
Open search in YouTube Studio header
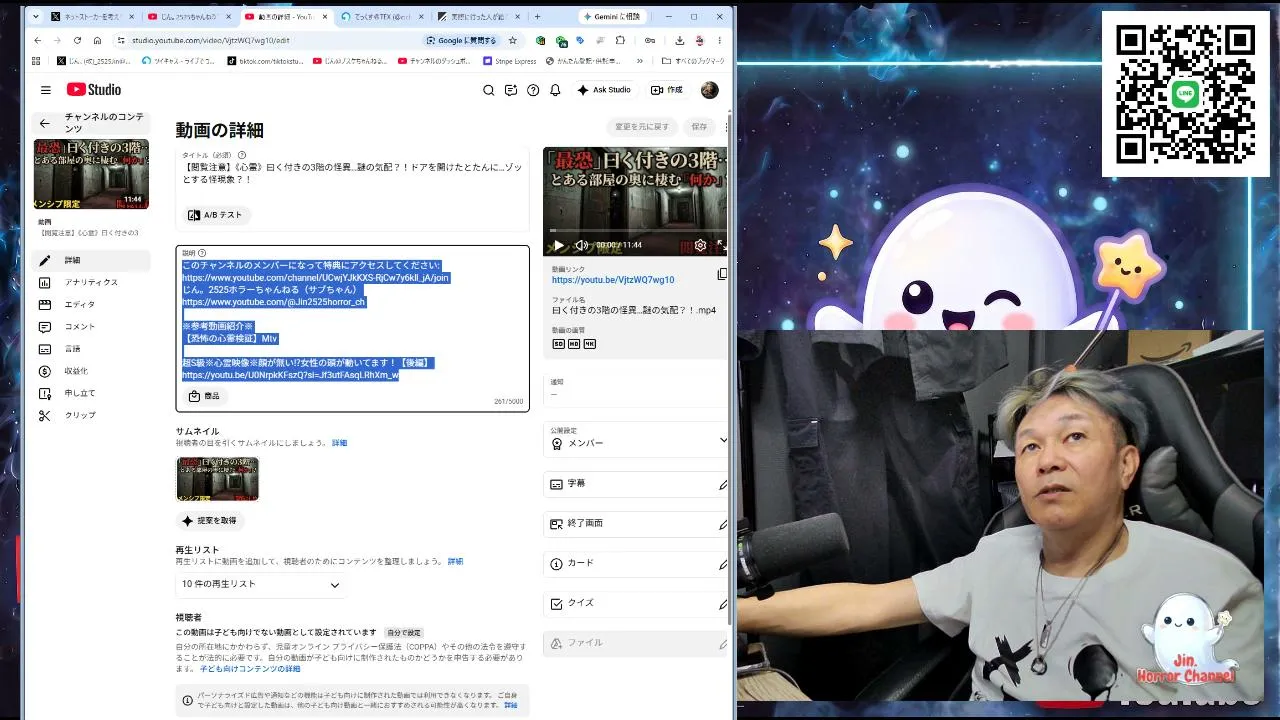(489, 90)
